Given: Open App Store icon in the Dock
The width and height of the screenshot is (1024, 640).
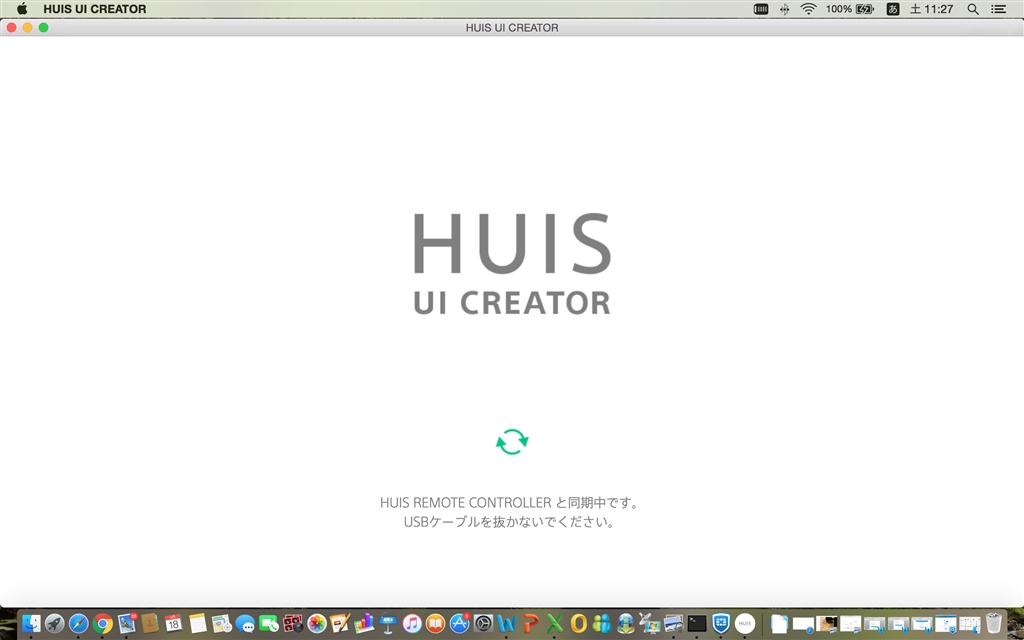Looking at the screenshot, I should pos(460,624).
